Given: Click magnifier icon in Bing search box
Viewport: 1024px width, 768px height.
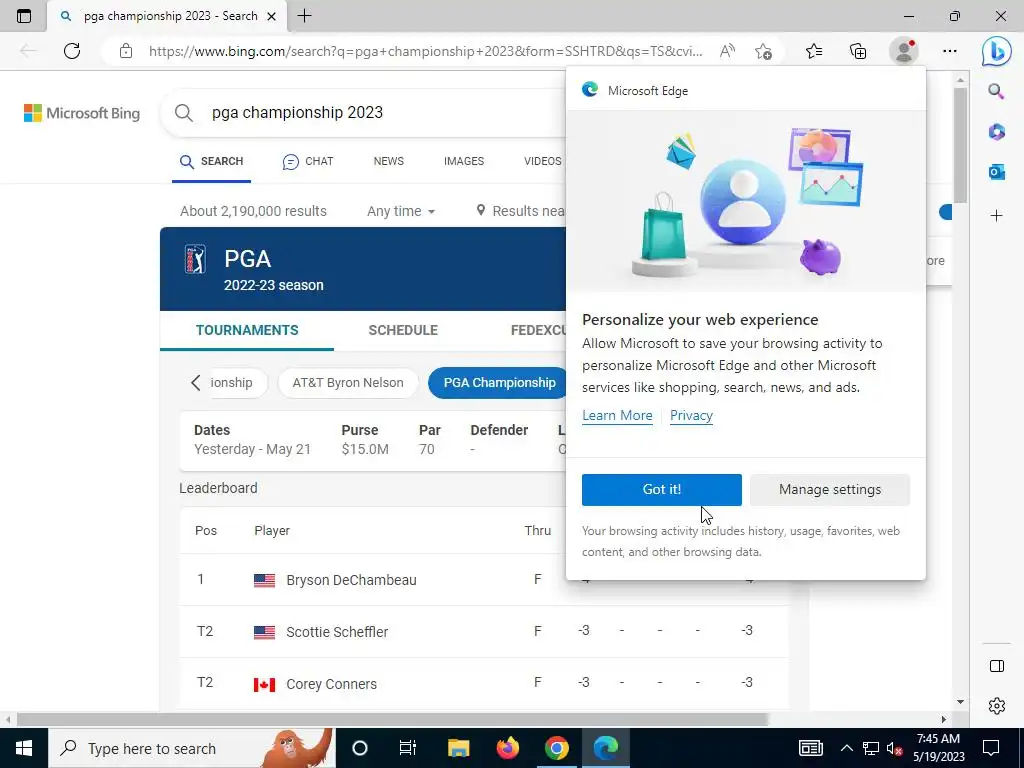Looking at the screenshot, I should [184, 113].
